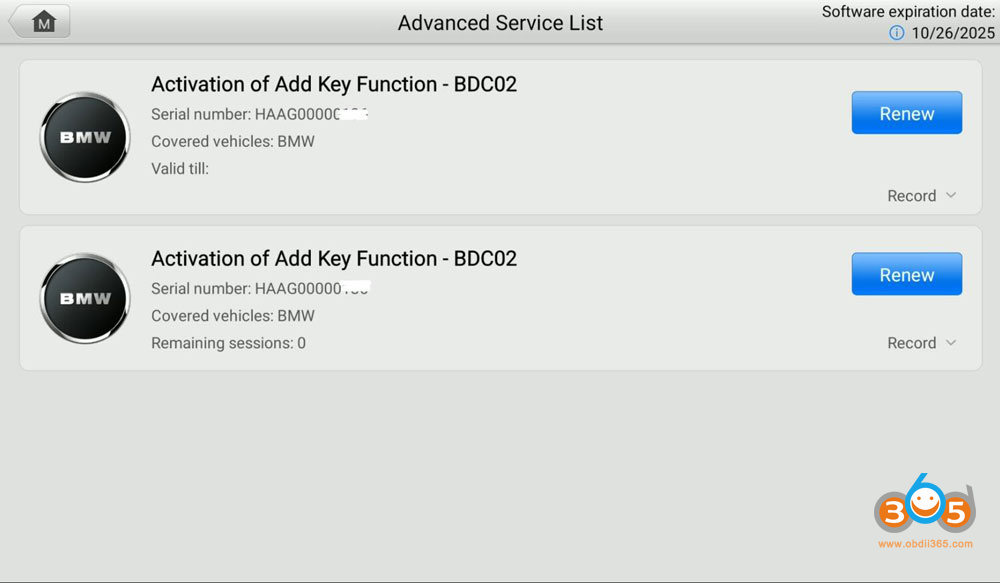Expand Record in the Valid till card
The height and width of the screenshot is (583, 1000).
pos(921,196)
